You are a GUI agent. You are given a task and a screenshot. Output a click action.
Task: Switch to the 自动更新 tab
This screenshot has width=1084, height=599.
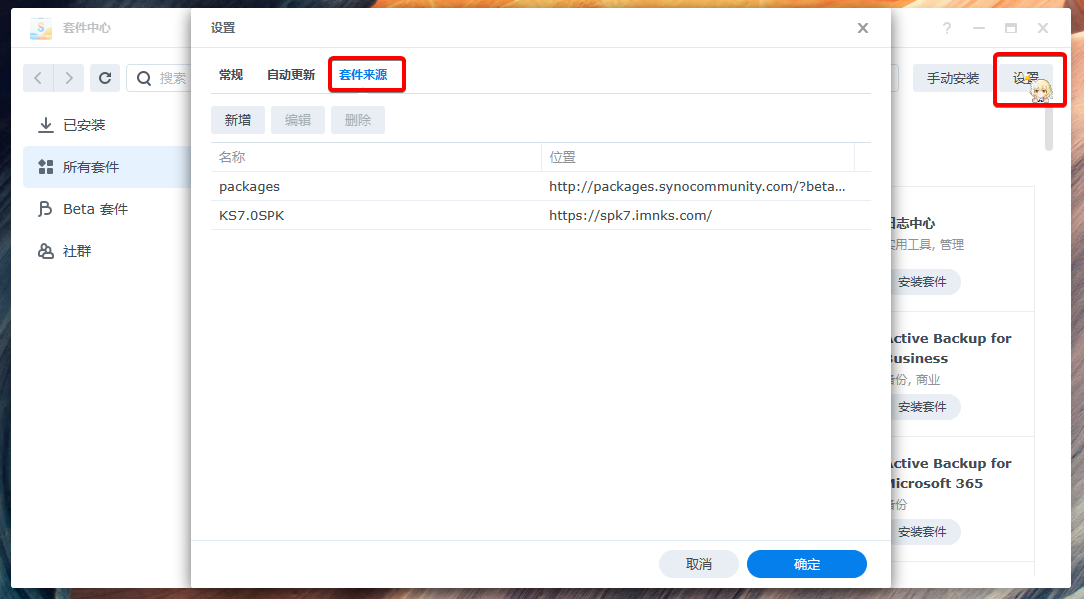point(291,75)
